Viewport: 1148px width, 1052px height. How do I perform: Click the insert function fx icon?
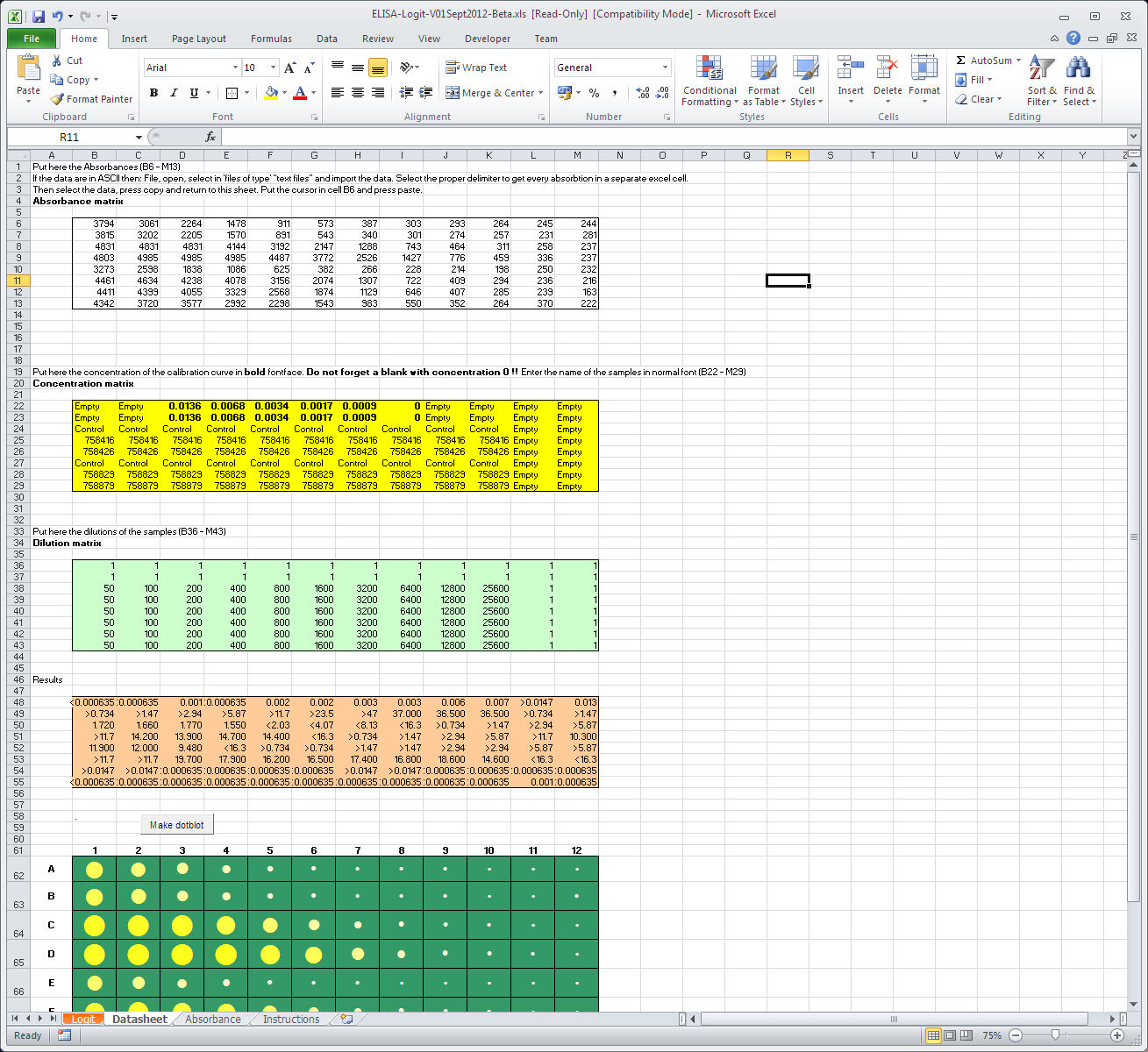pos(210,137)
